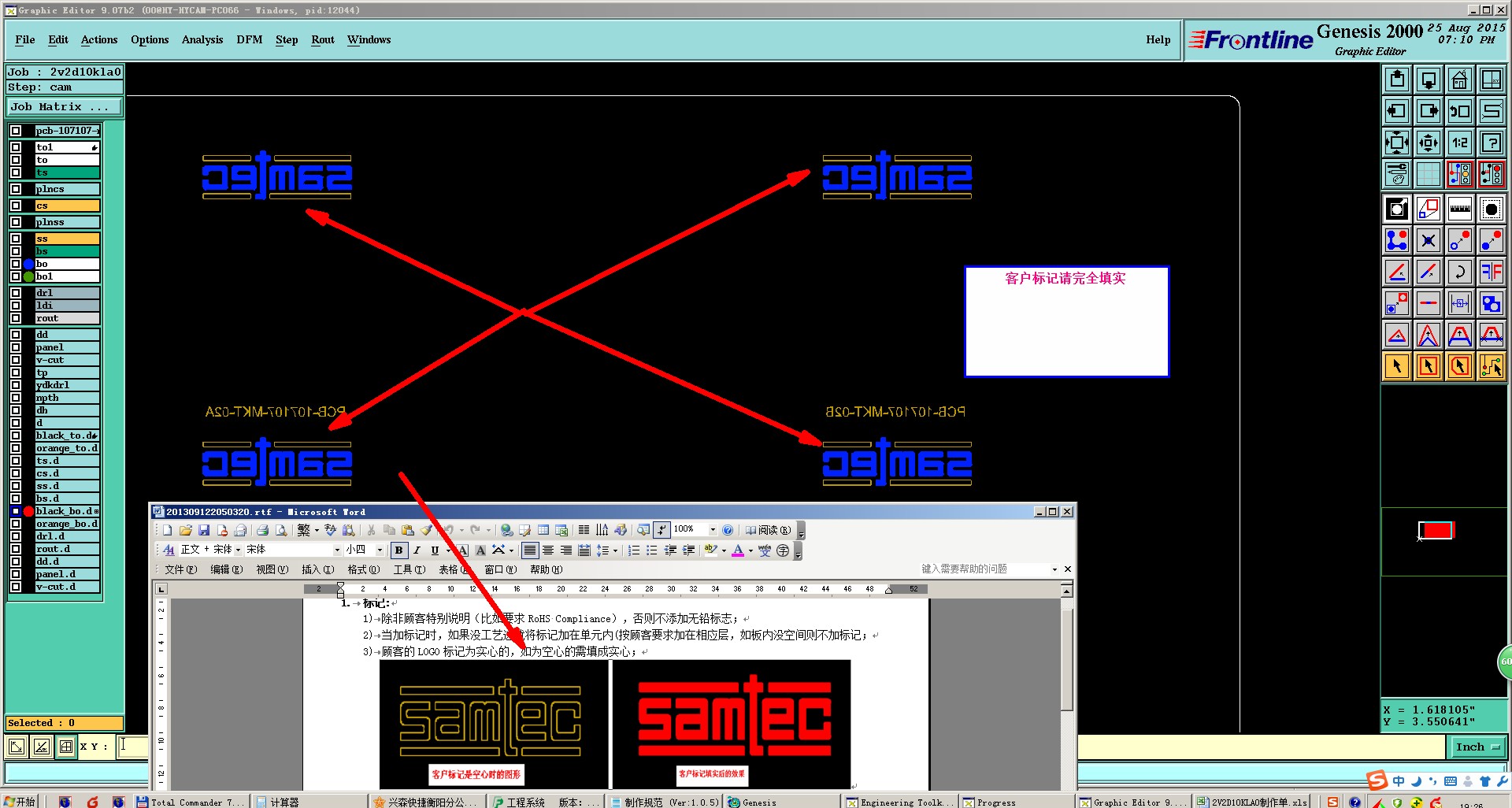Open the wrench and palette settings icon

1397,174
